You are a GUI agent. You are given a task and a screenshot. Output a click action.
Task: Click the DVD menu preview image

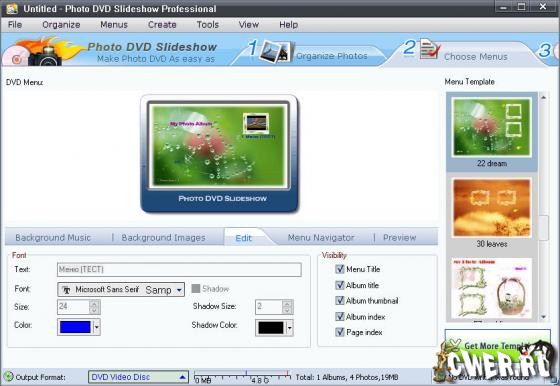click(219, 146)
